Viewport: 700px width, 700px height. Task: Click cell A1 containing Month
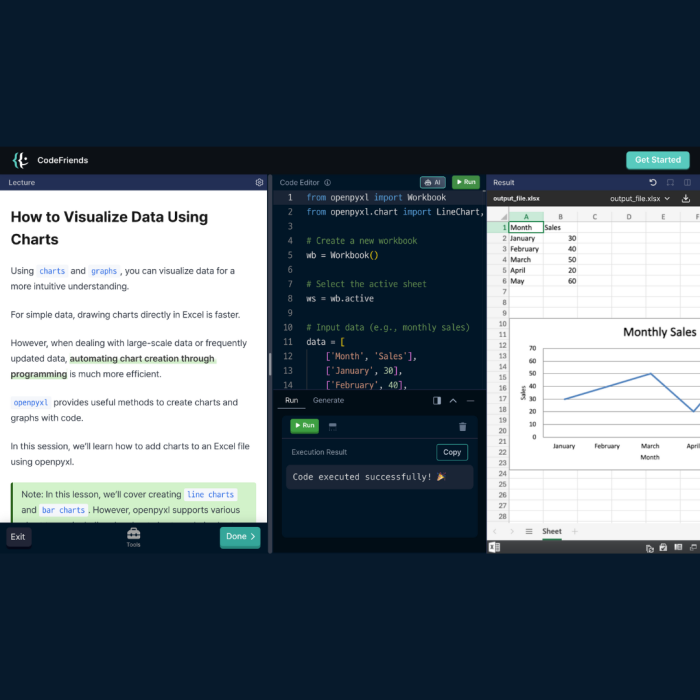point(526,227)
